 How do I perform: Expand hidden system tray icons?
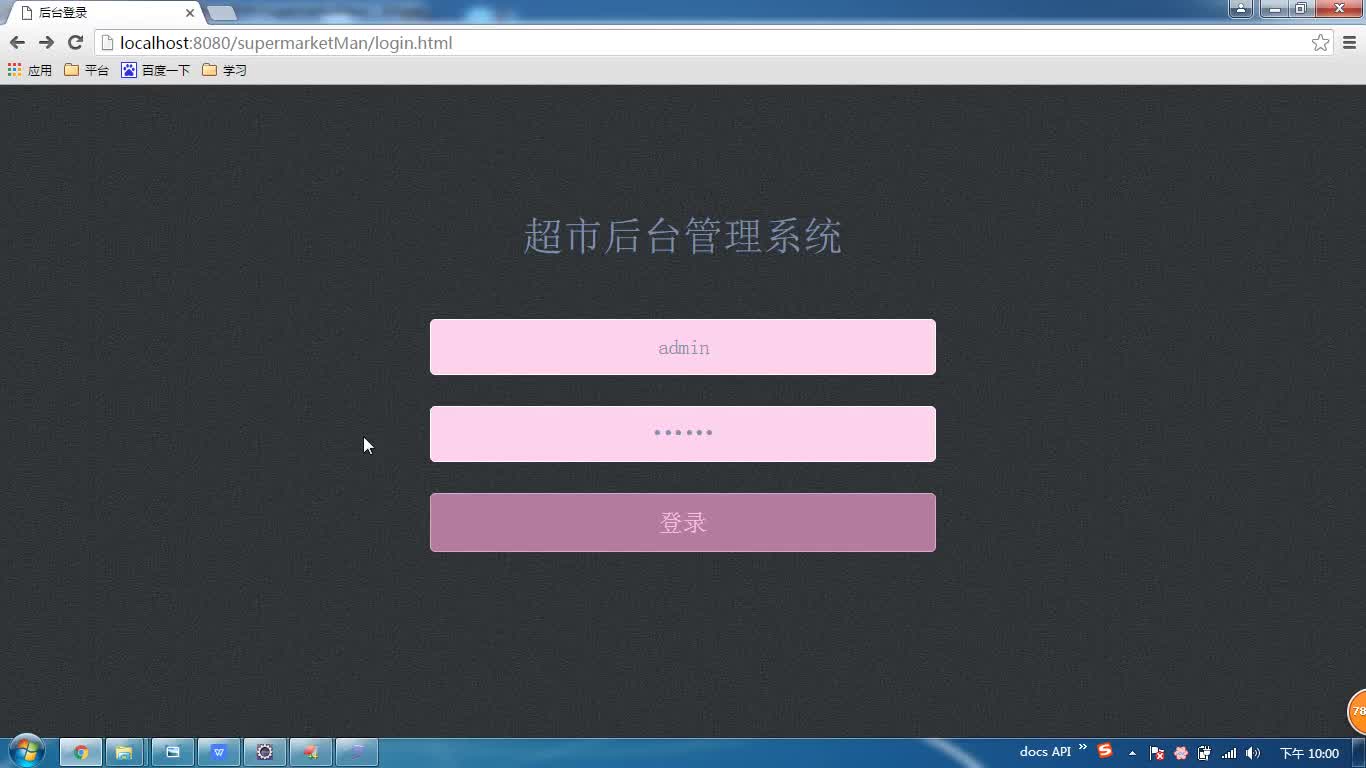1132,753
